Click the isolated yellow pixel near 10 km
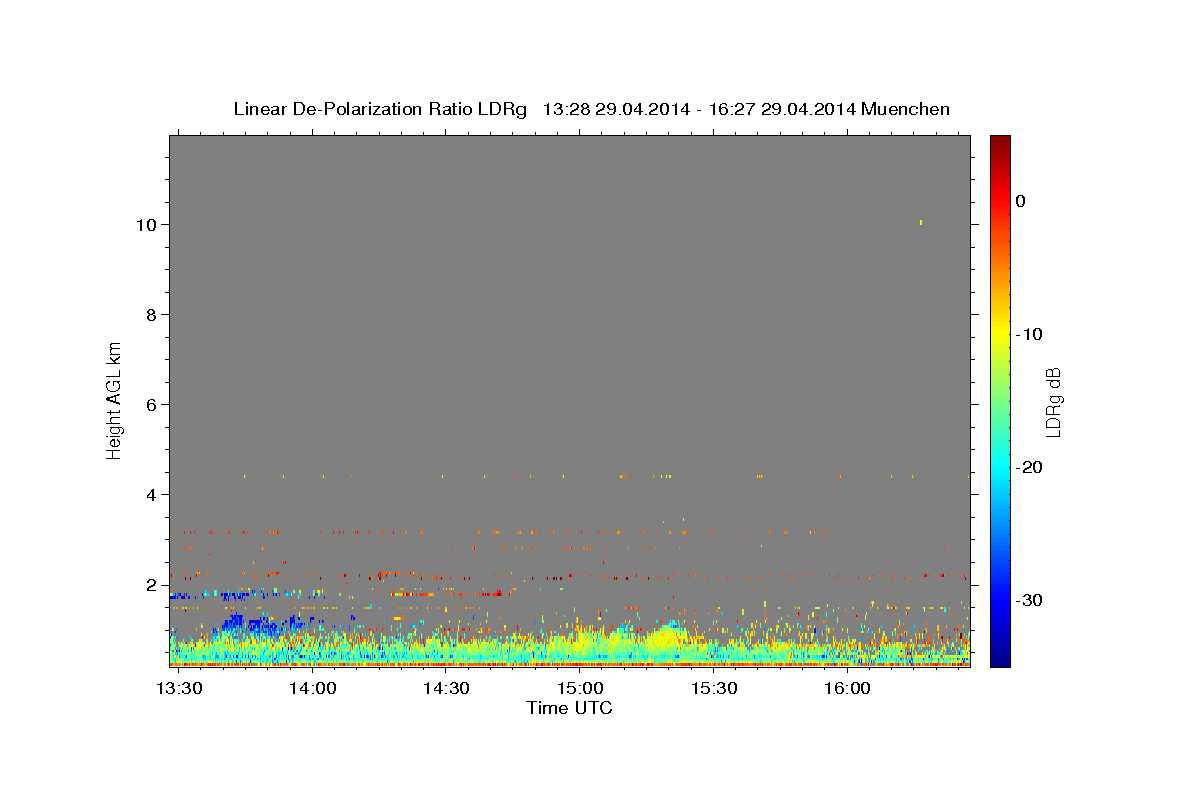The image size is (1200, 800). [x=920, y=222]
